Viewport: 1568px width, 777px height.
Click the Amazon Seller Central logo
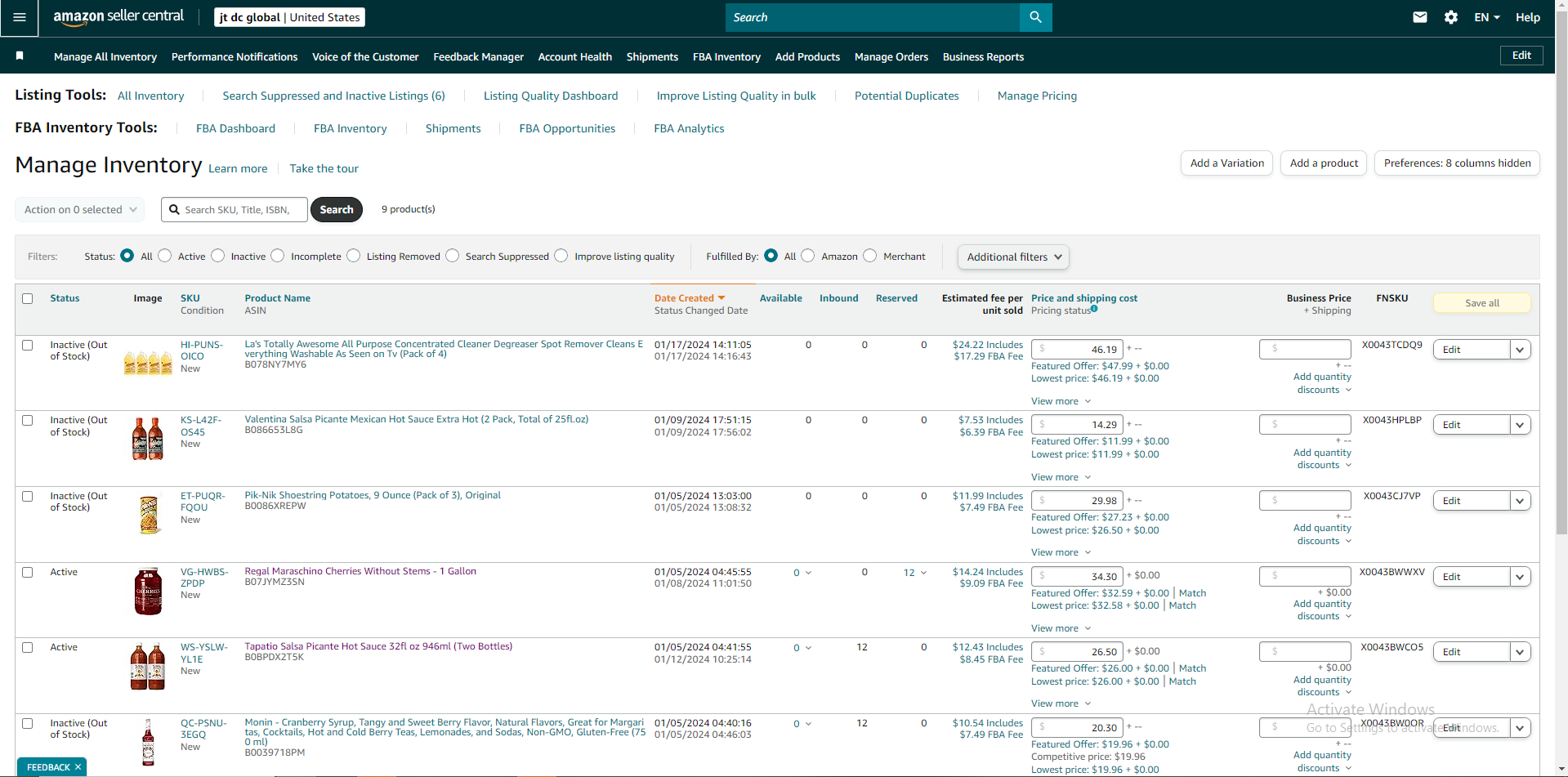coord(118,17)
